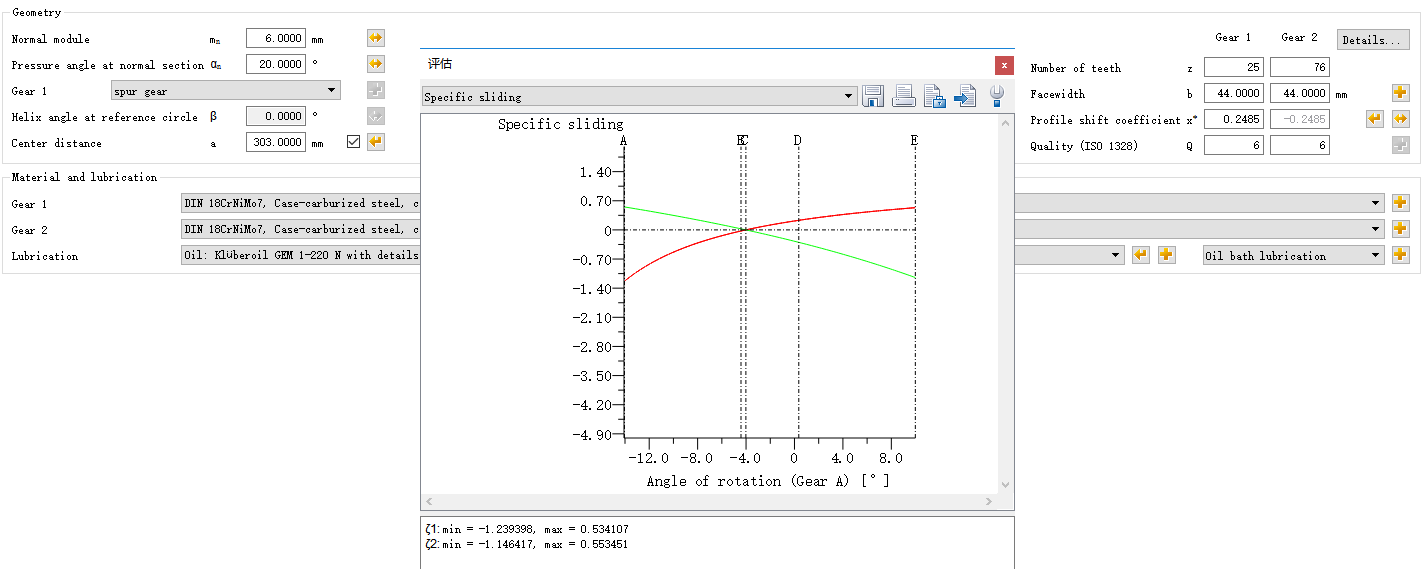Click the Gear 1 facewidth field
1422x569 pixels.
coord(1234,93)
